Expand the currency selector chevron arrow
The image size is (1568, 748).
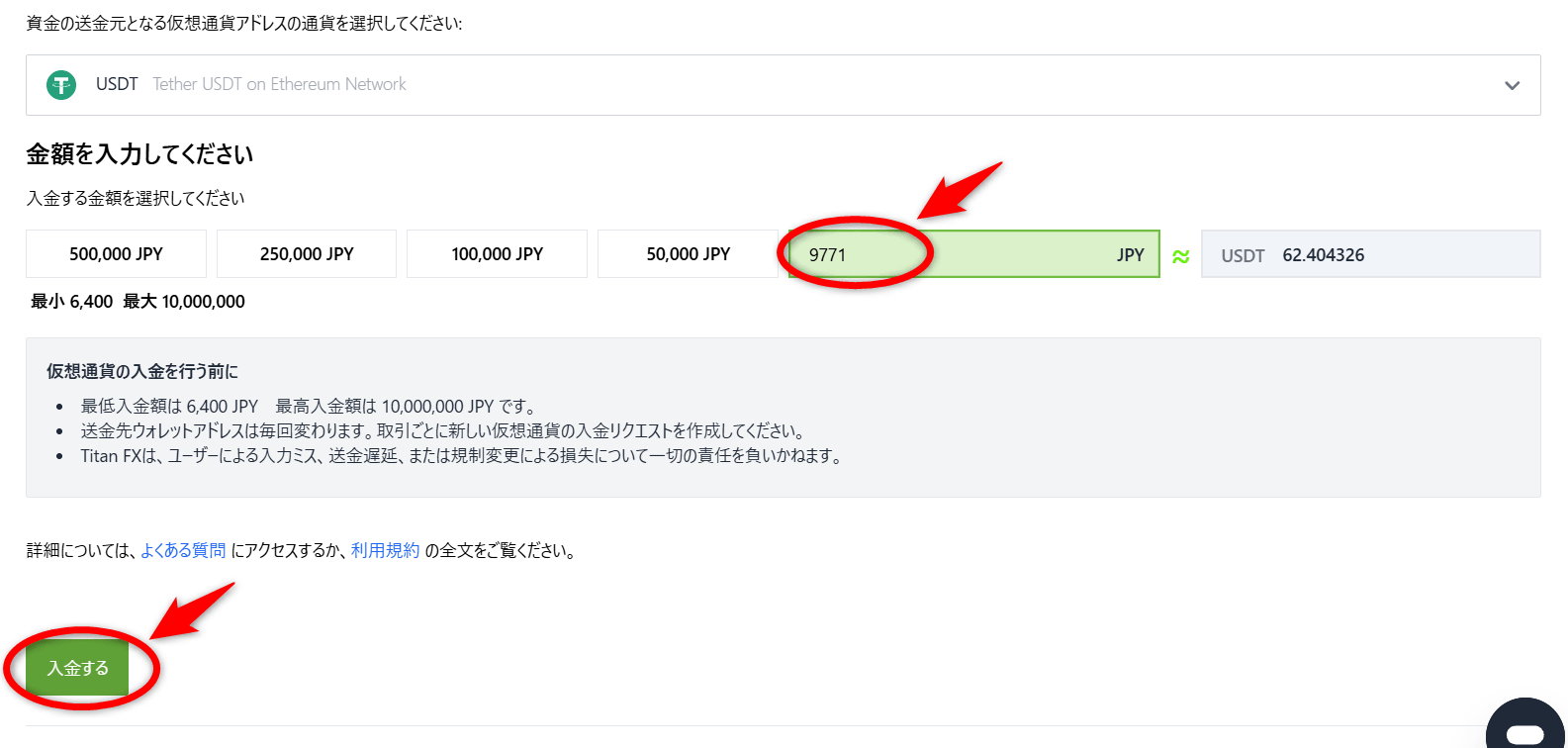point(1512,85)
